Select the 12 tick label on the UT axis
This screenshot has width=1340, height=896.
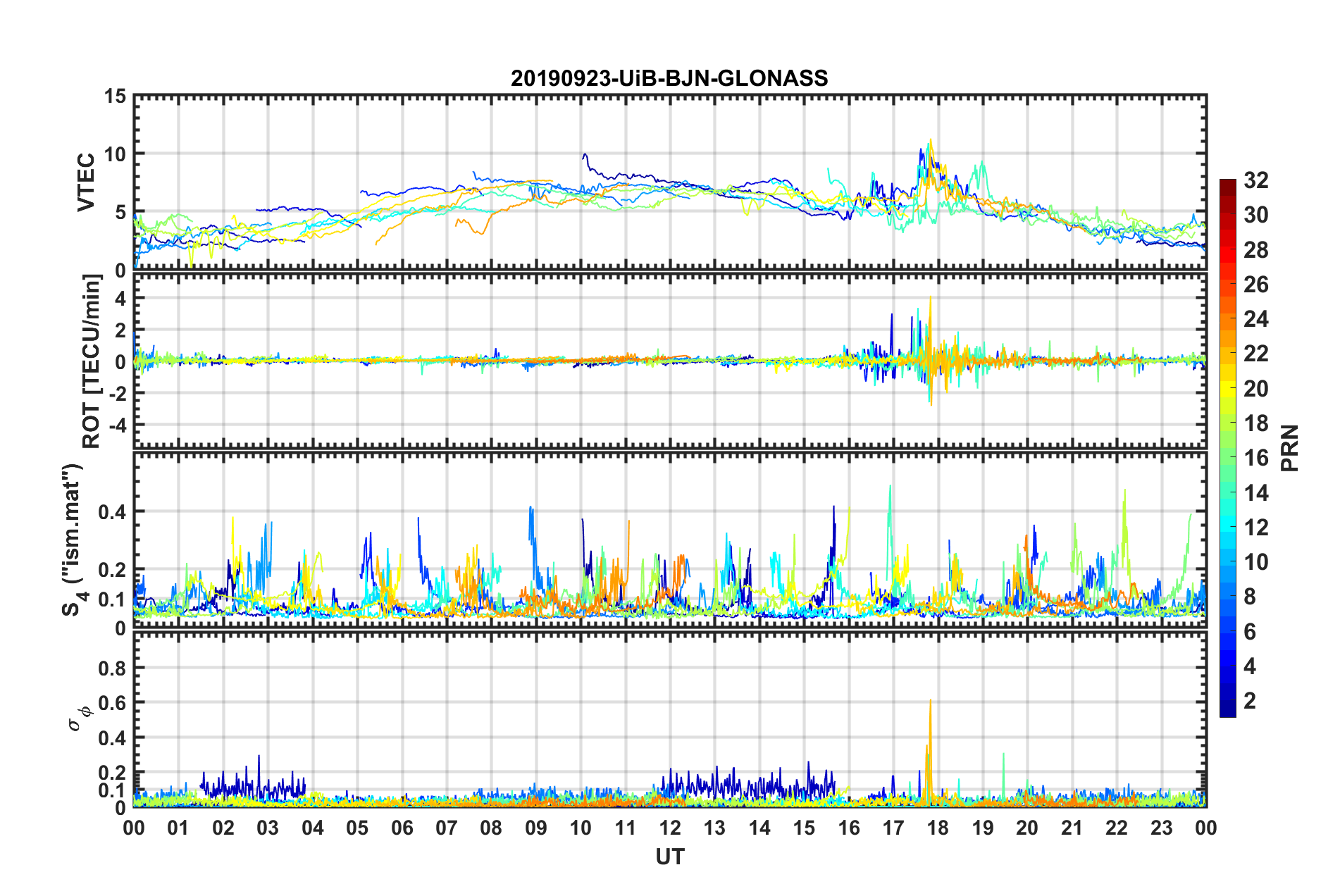pyautogui.click(x=670, y=828)
